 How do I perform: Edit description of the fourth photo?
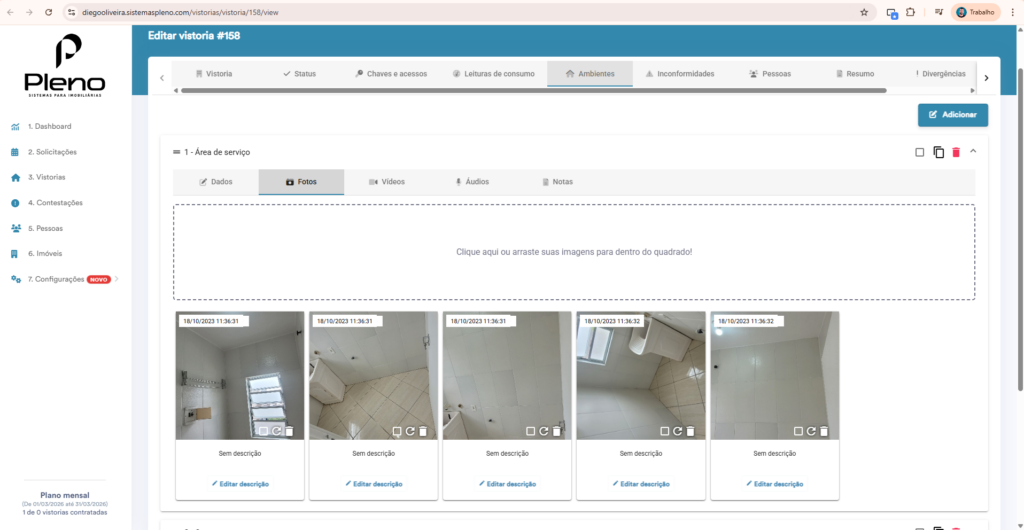coord(641,484)
